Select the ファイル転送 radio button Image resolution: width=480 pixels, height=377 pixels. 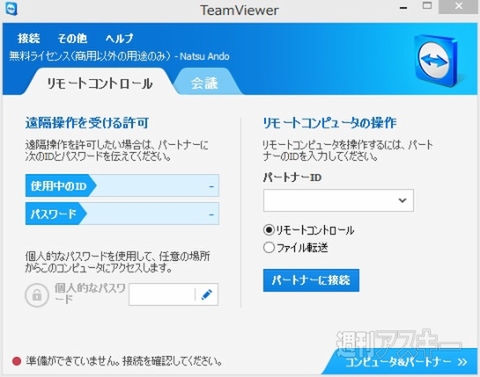269,248
